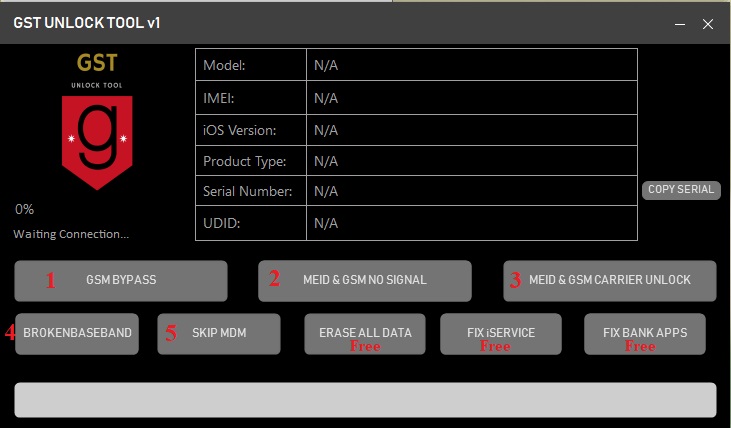Run the SKIP MDM function
The height and width of the screenshot is (428, 731).
(x=219, y=334)
